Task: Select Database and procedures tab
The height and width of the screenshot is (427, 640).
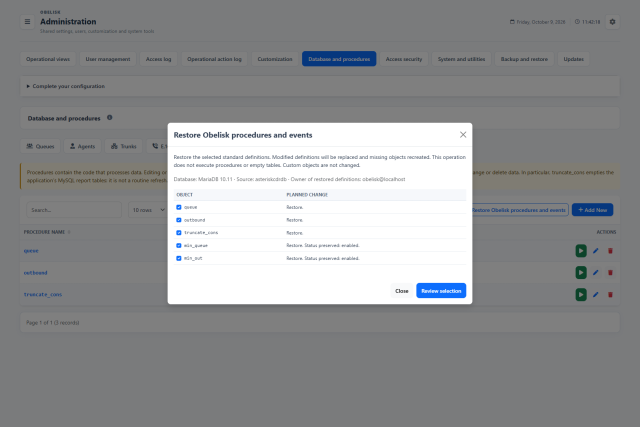Action: point(339,59)
